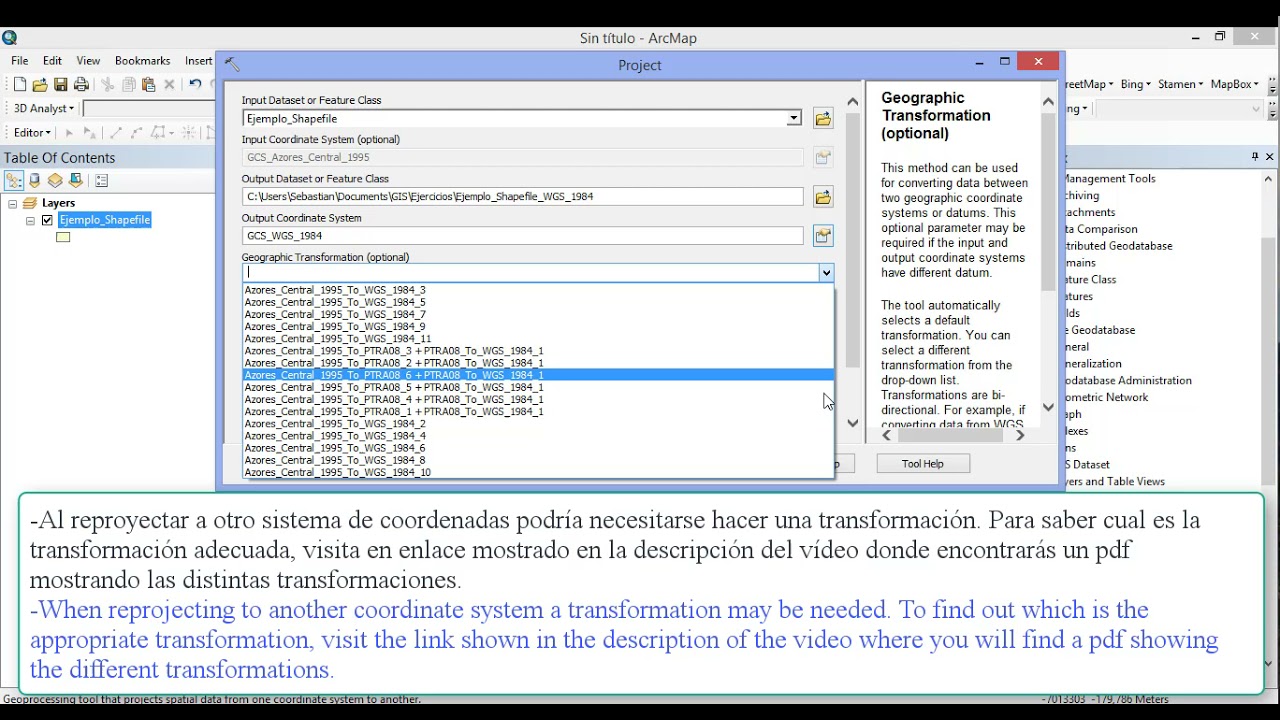Click help pane scroll down arrow

point(1048,407)
